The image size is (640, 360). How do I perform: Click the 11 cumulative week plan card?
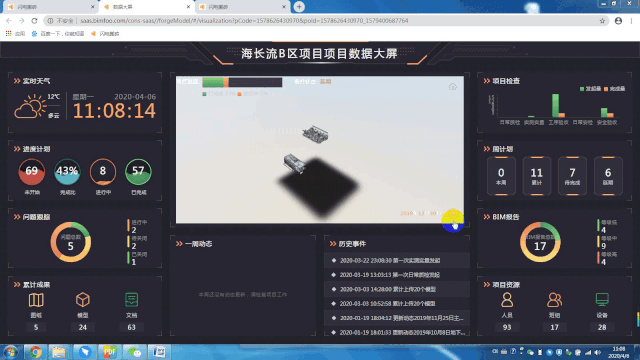[537, 176]
